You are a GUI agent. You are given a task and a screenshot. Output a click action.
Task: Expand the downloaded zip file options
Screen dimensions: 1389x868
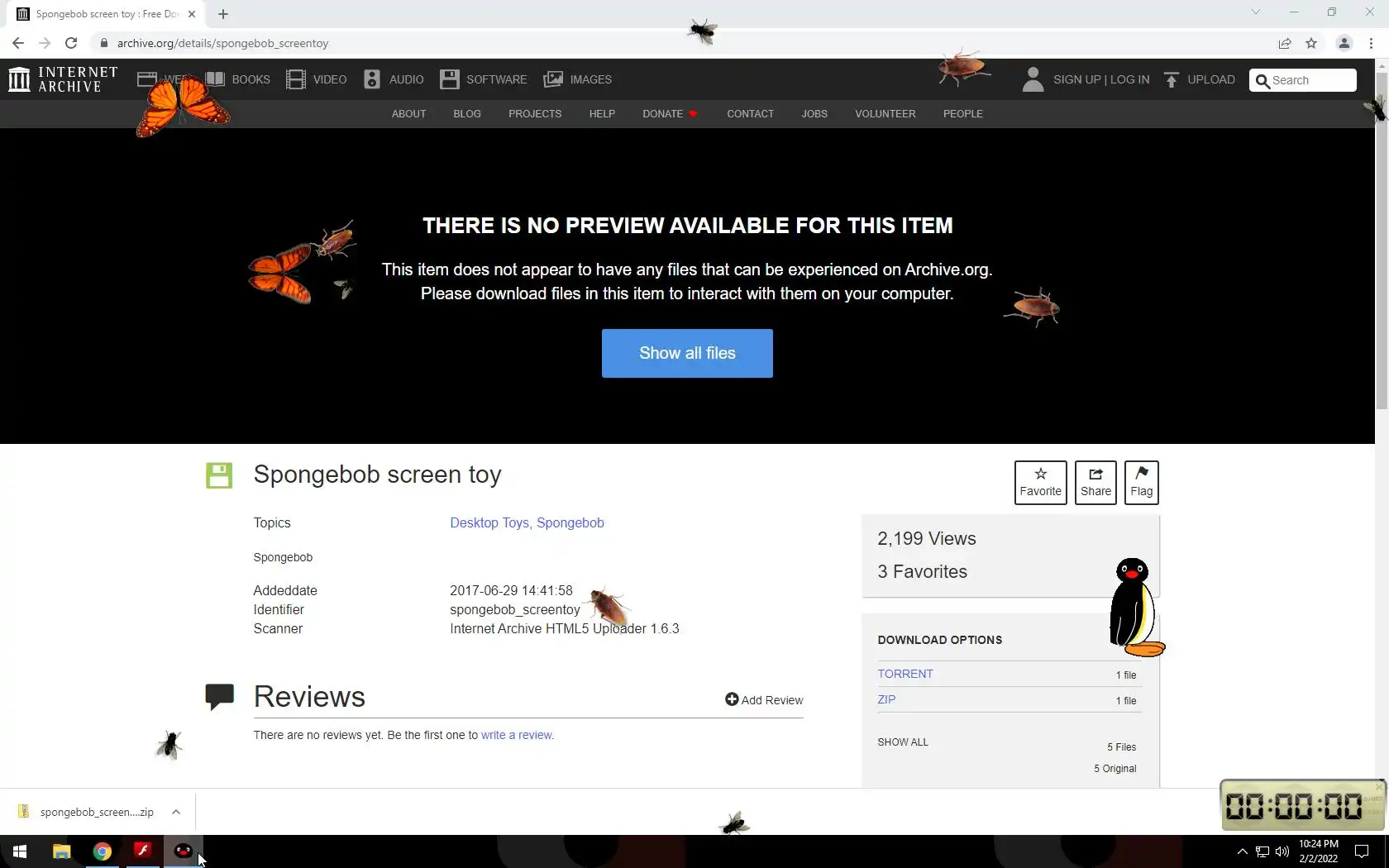coord(176,812)
